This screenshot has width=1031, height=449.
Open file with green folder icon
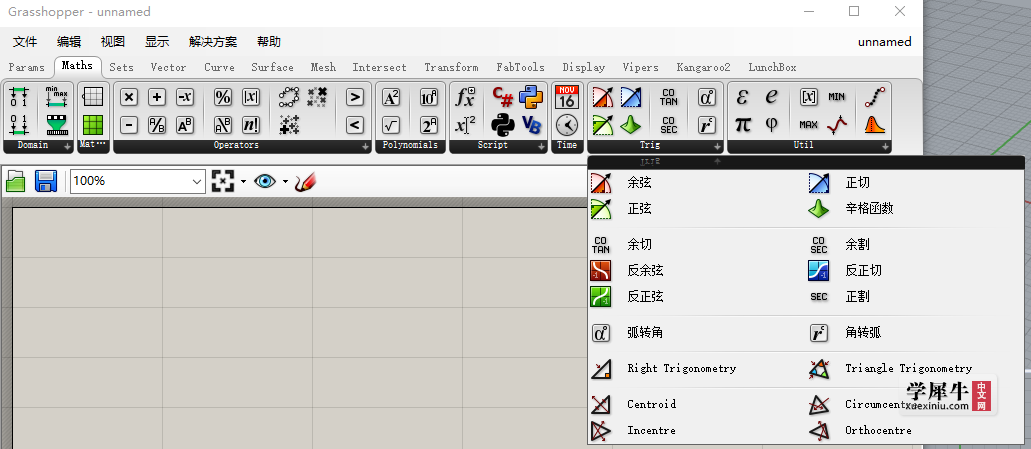tap(16, 181)
